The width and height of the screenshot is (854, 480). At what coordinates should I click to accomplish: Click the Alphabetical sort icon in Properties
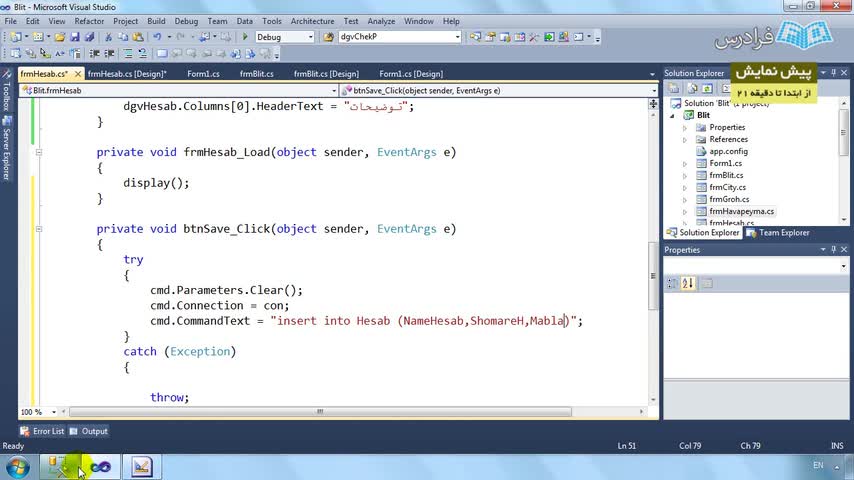point(688,283)
